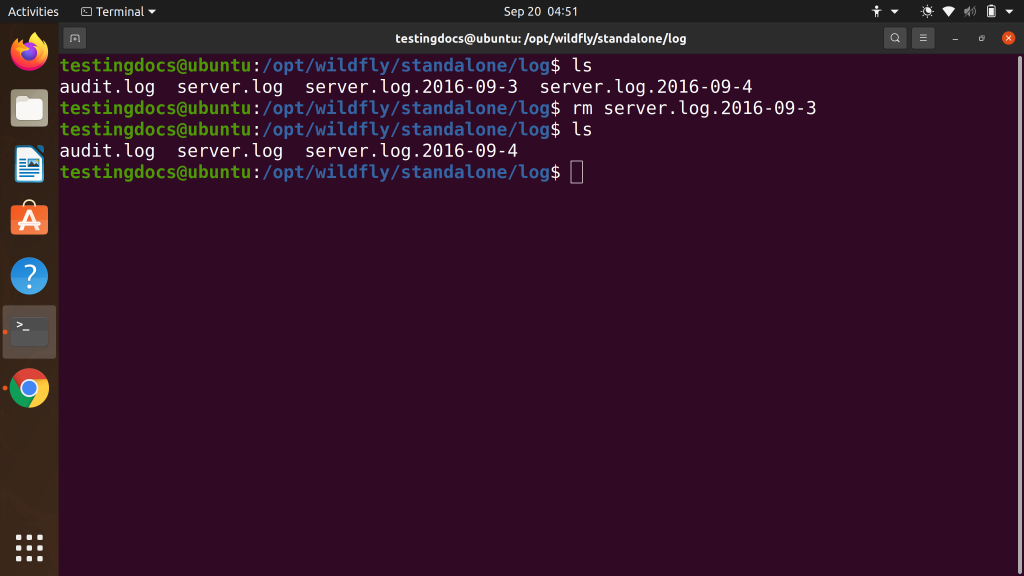Show the Applications grid
Image resolution: width=1024 pixels, height=576 pixels.
point(29,547)
